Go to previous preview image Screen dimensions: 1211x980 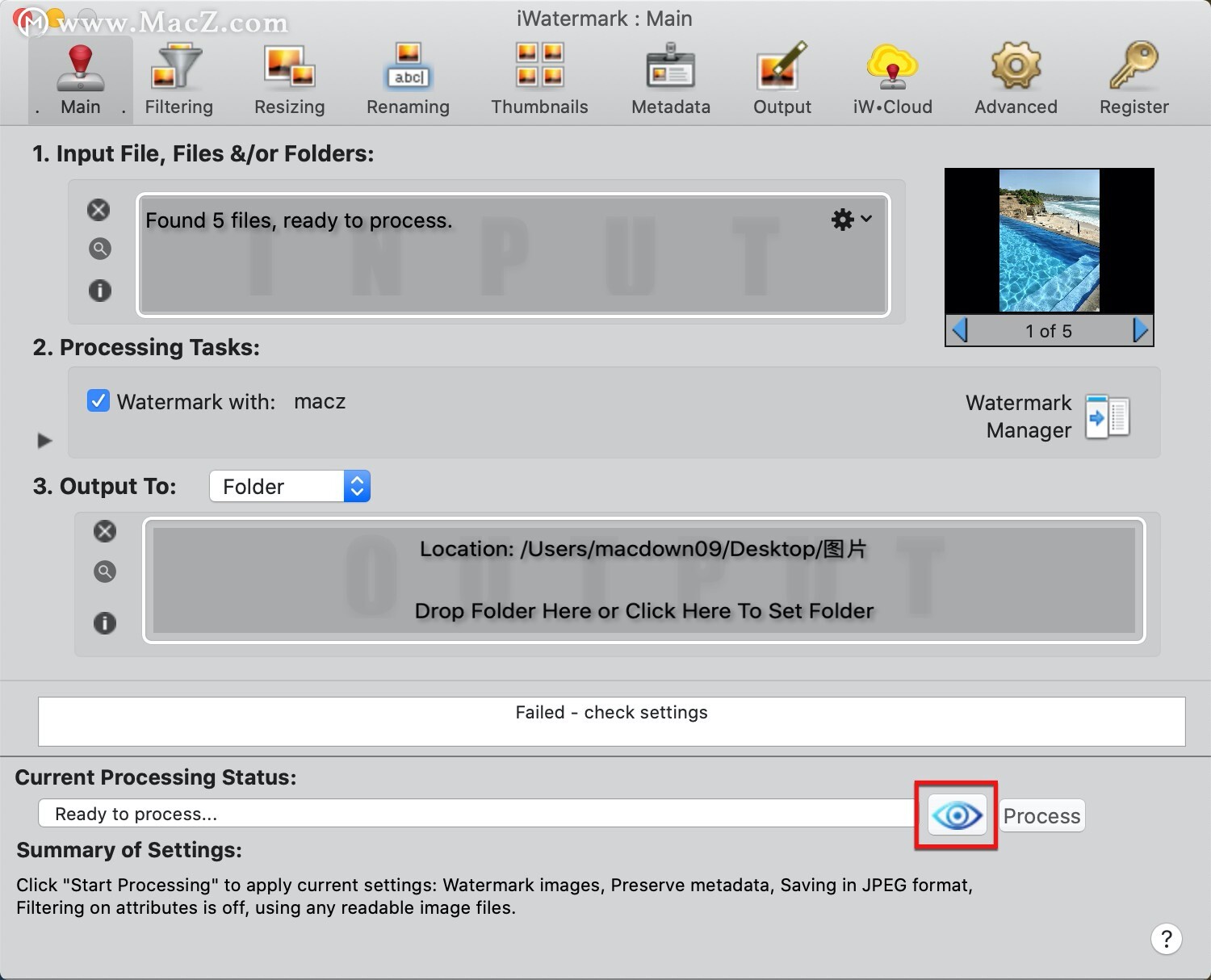960,330
